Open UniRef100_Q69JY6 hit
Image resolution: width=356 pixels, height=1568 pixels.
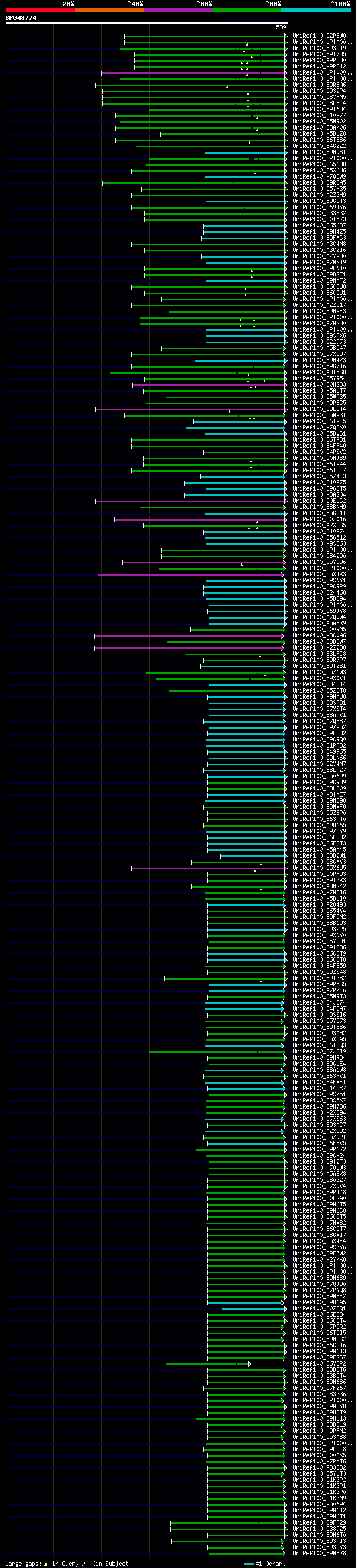[319, 207]
